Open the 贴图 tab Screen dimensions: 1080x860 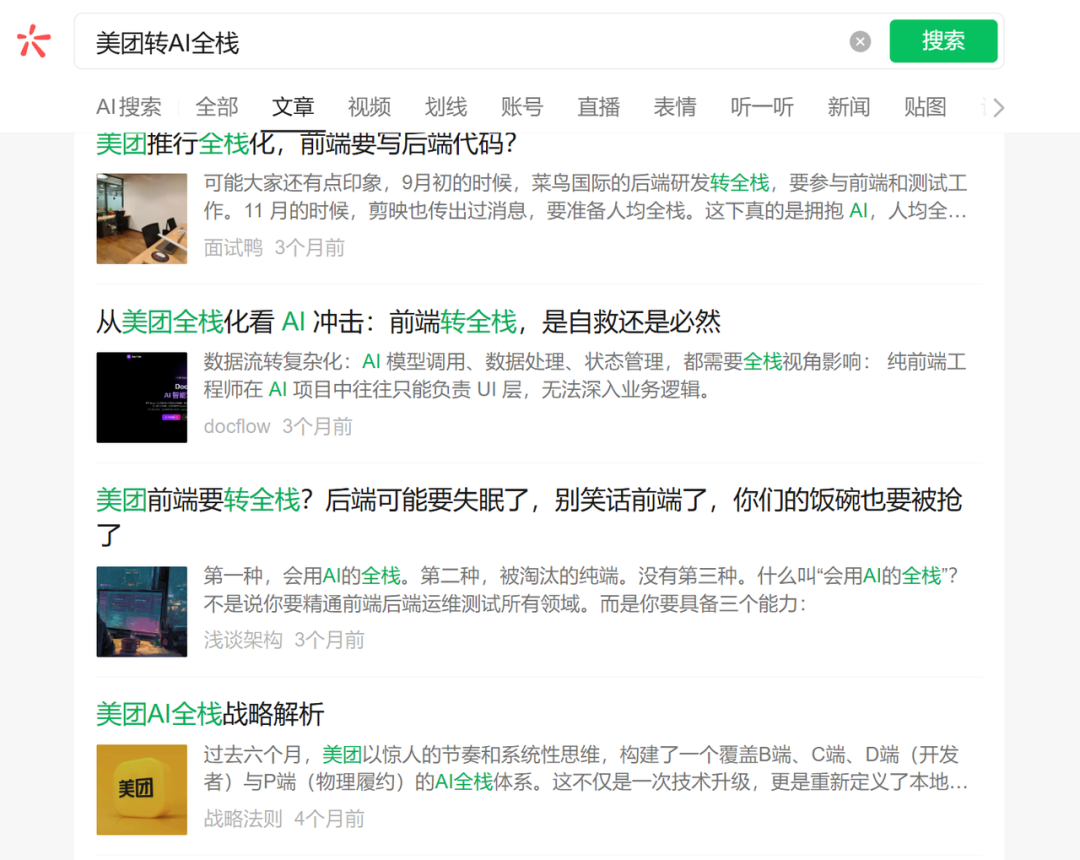[x=925, y=107]
